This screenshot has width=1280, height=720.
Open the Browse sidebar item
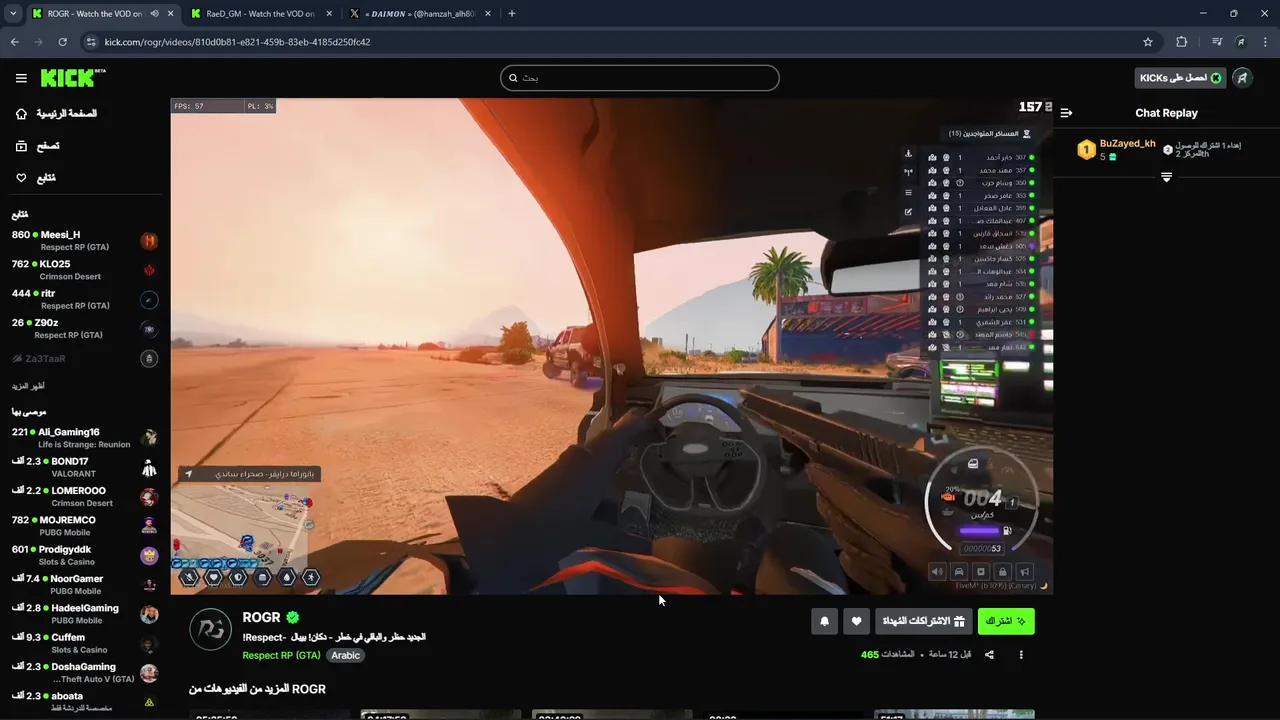tap(38, 146)
